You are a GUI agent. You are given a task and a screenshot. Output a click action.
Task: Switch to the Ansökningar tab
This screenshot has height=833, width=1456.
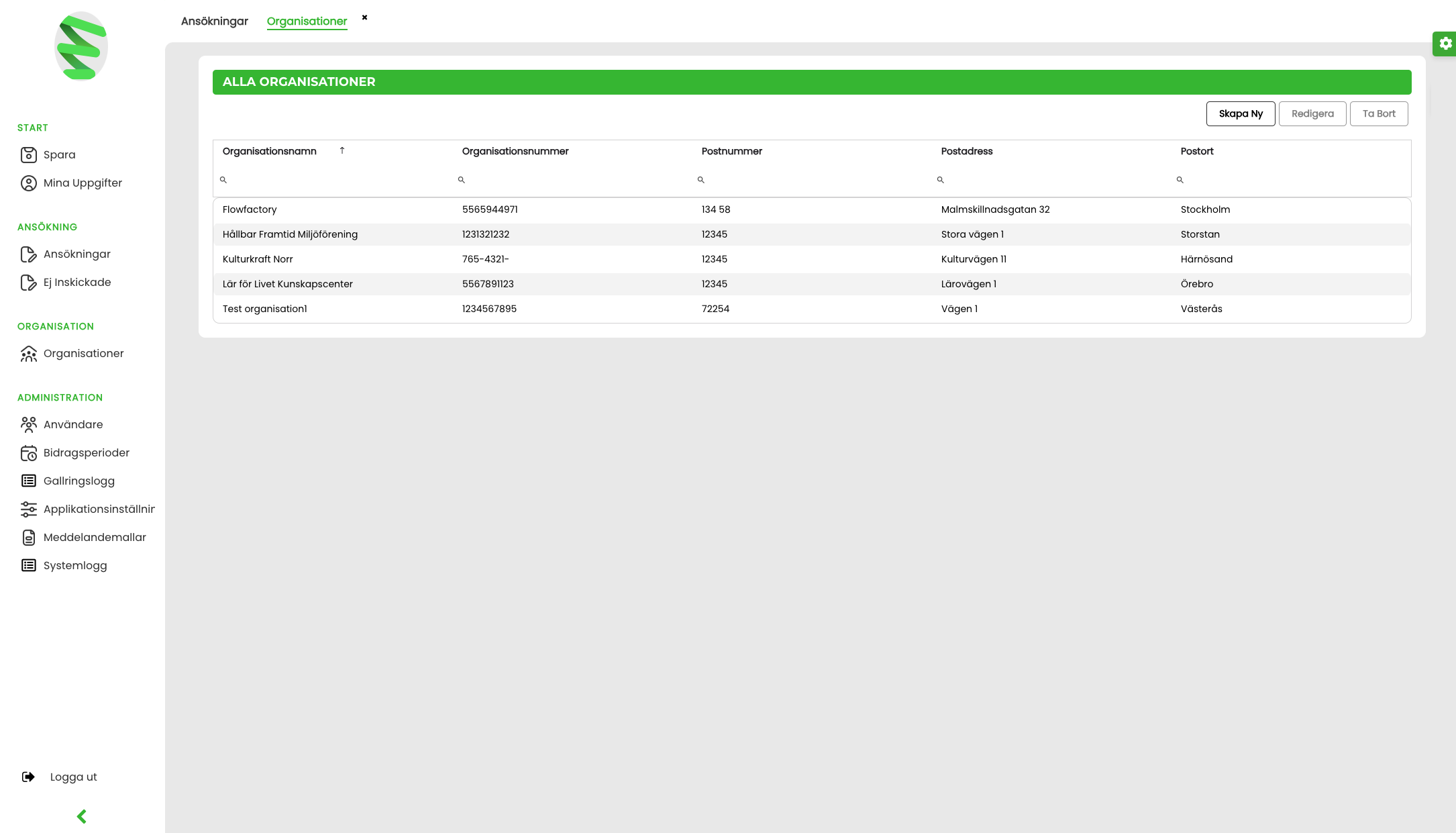(214, 21)
